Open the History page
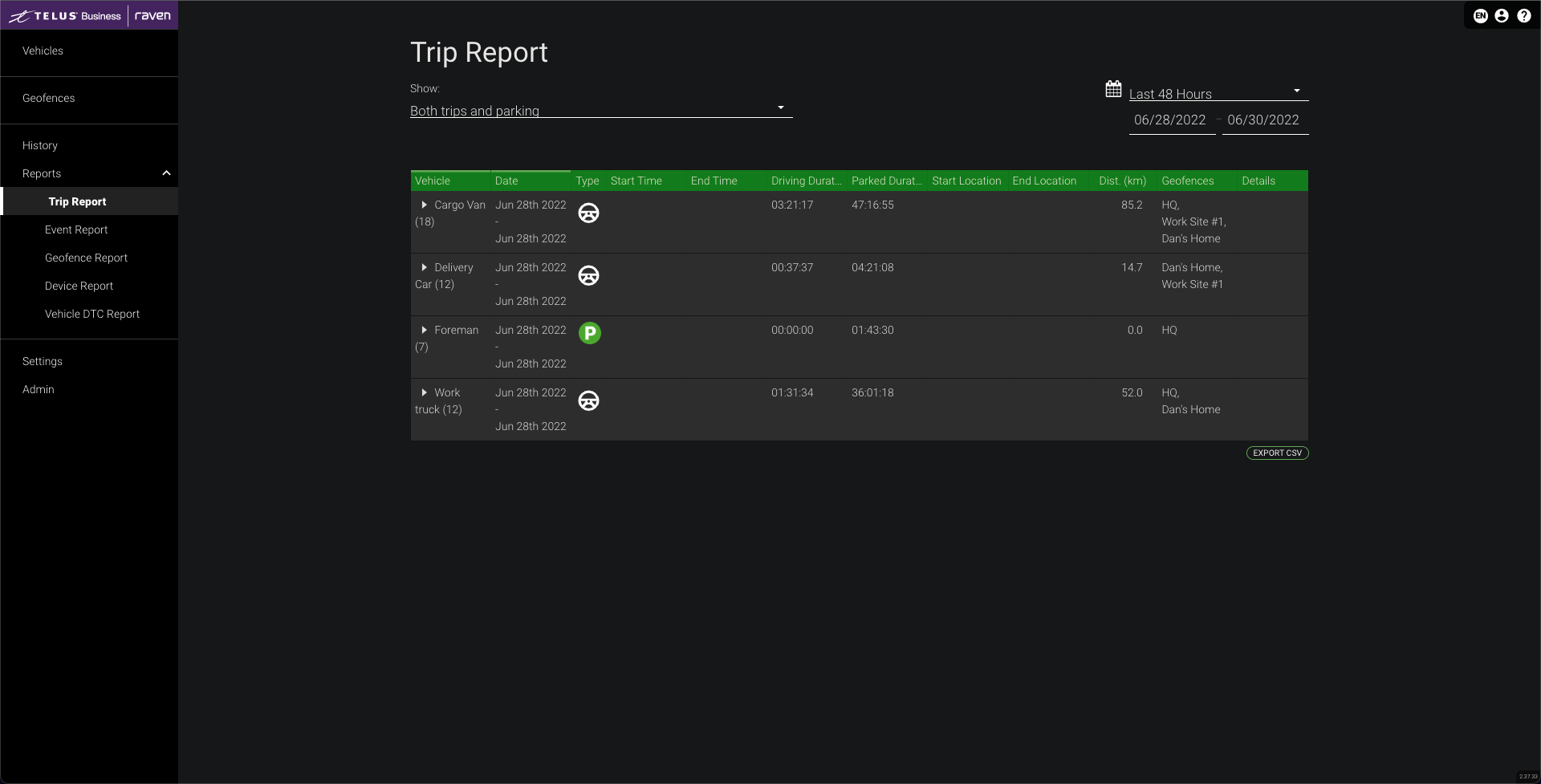The height and width of the screenshot is (784, 1541). [x=40, y=145]
